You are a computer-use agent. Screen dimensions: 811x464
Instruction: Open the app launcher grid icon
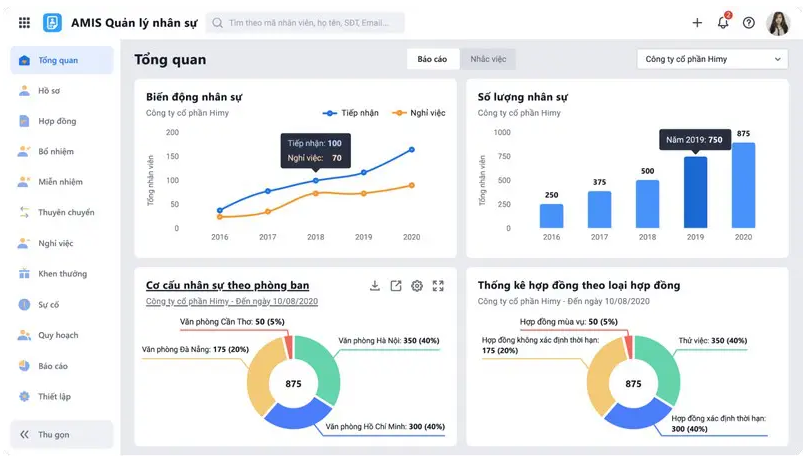[24, 23]
